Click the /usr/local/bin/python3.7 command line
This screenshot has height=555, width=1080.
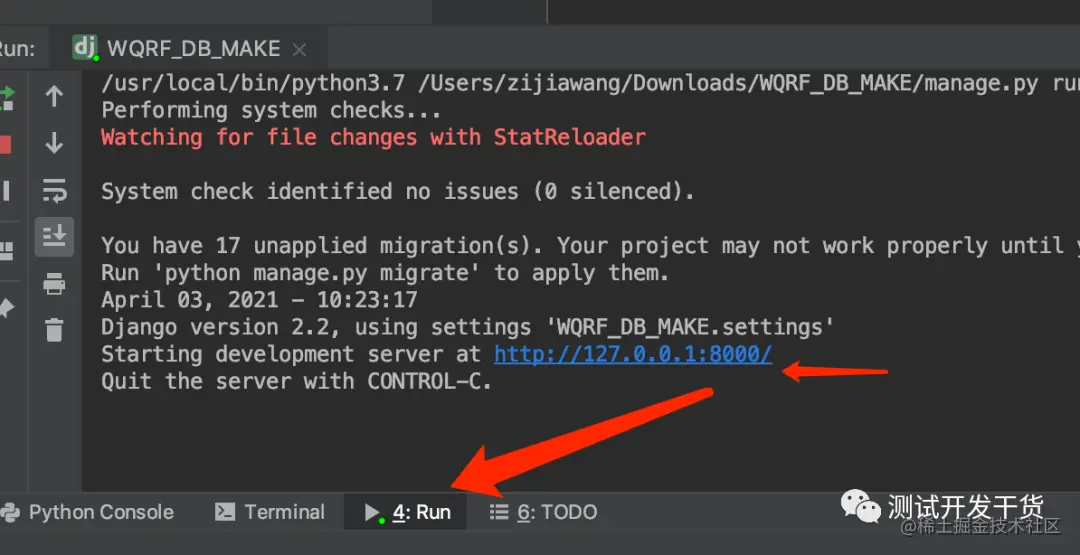click(x=590, y=83)
